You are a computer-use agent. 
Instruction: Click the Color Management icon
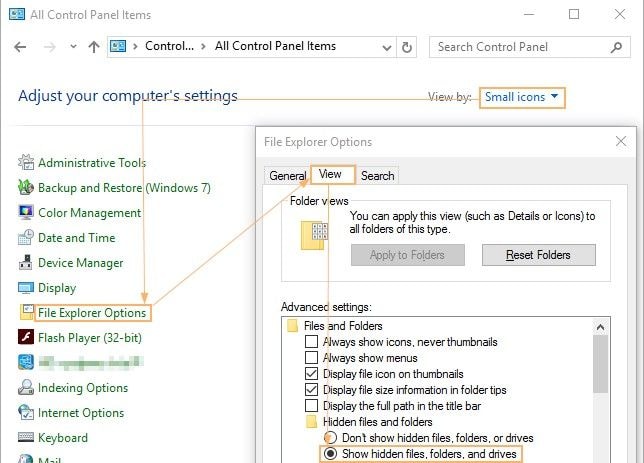(x=26, y=213)
